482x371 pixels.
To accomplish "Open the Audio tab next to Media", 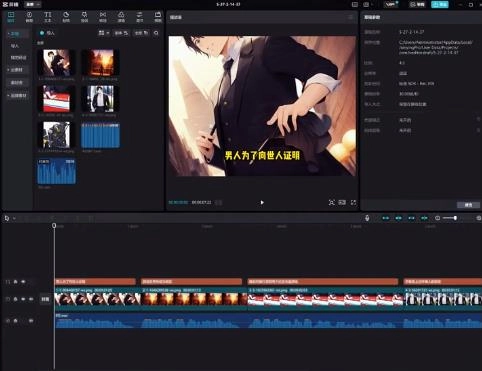I will click(29, 17).
